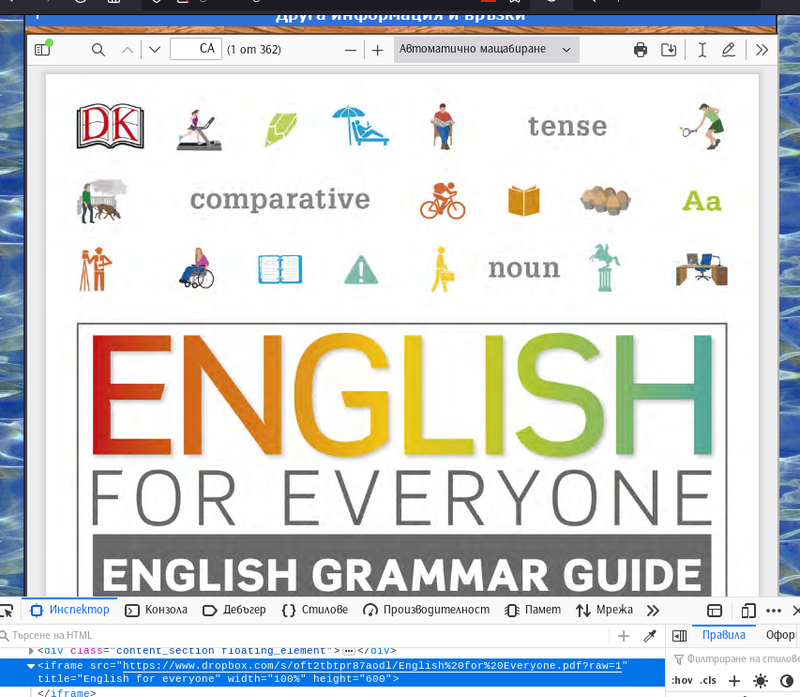Print the PDF document
The height and width of the screenshot is (697, 800).
(x=640, y=49)
